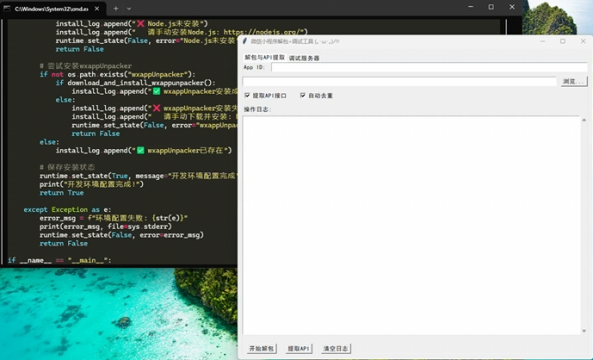Click the print("开发环境配置完成!") line

tap(92, 184)
